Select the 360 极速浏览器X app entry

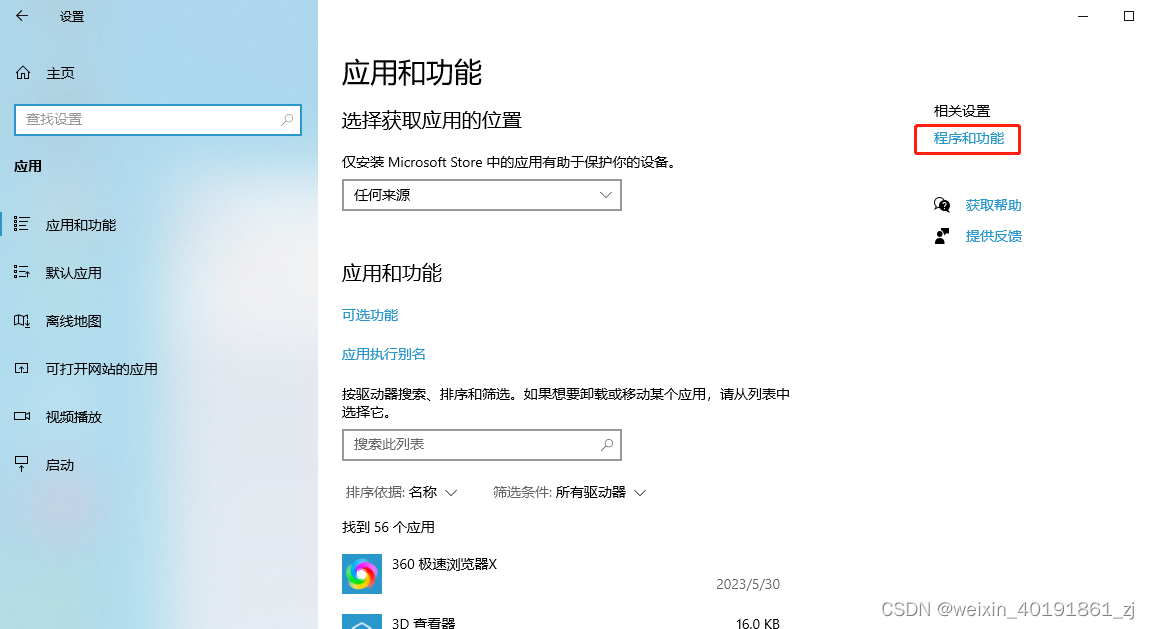[561, 573]
